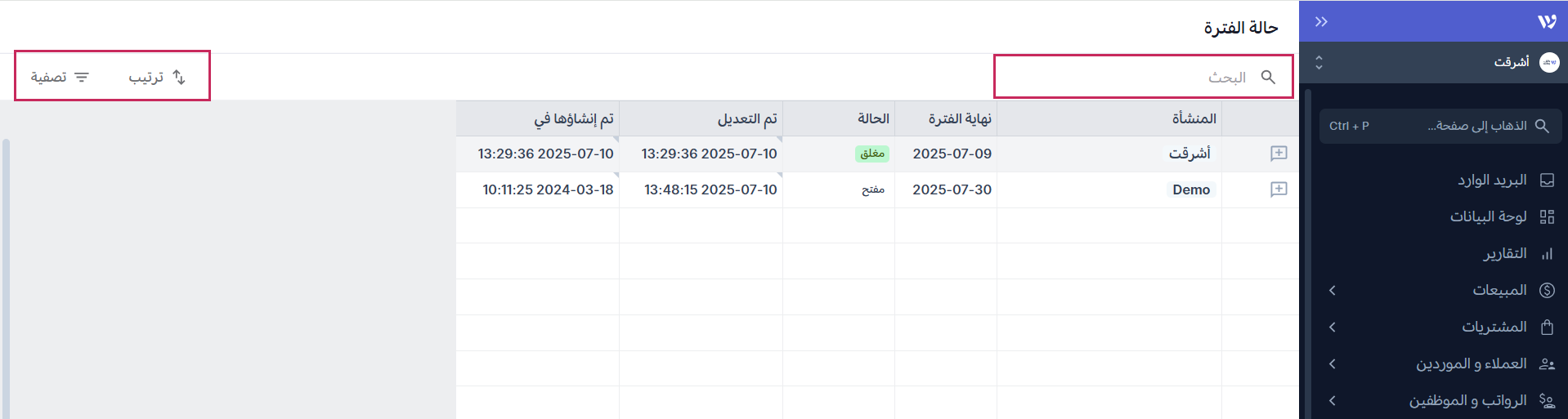Image resolution: width=1568 pixels, height=419 pixels.
Task: Click the مغلق status badge
Action: 872,154
